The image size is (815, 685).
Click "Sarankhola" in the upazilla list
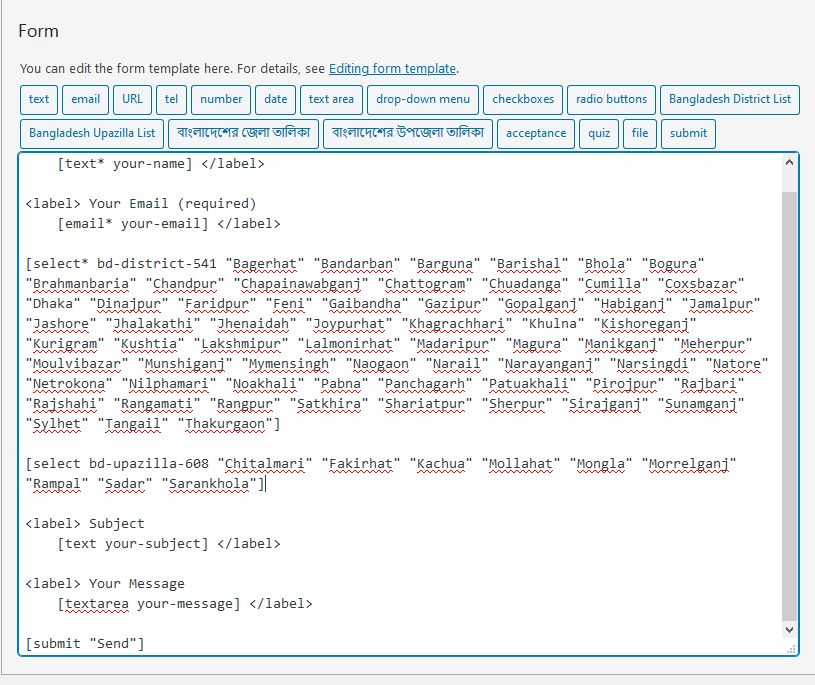pos(209,484)
